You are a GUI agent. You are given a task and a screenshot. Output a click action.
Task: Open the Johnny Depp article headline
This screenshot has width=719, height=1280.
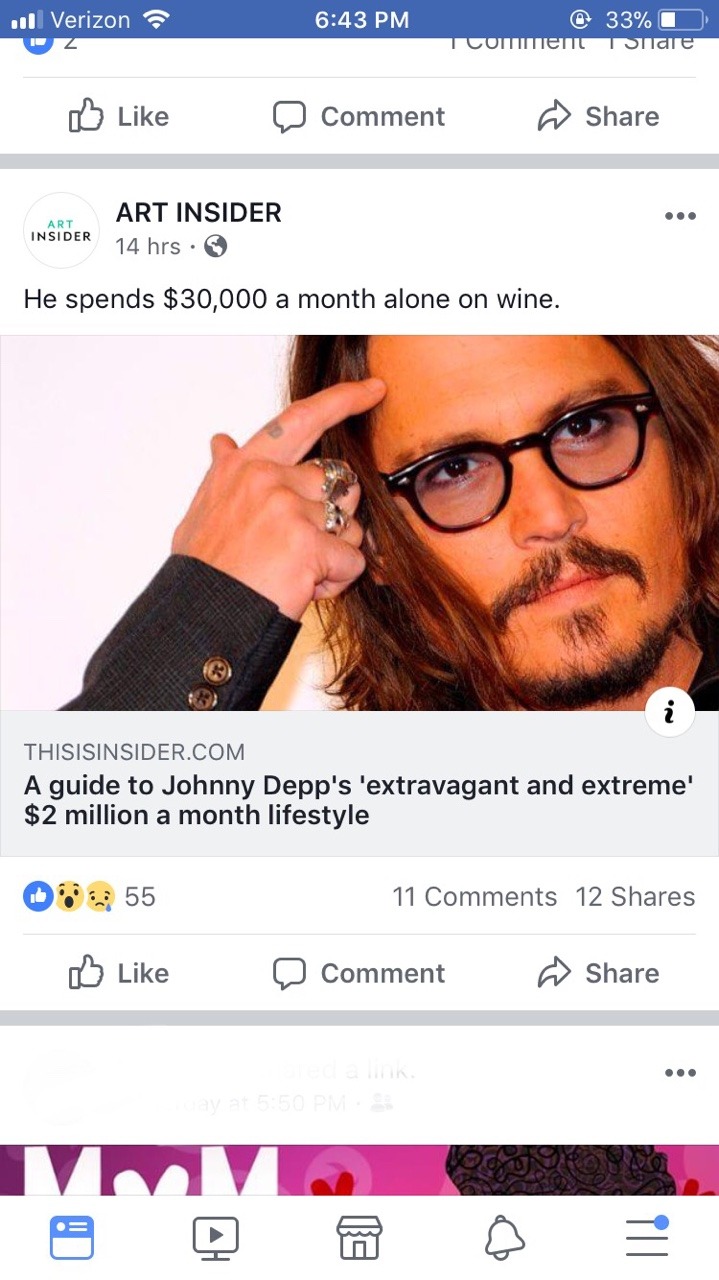pyautogui.click(x=358, y=800)
